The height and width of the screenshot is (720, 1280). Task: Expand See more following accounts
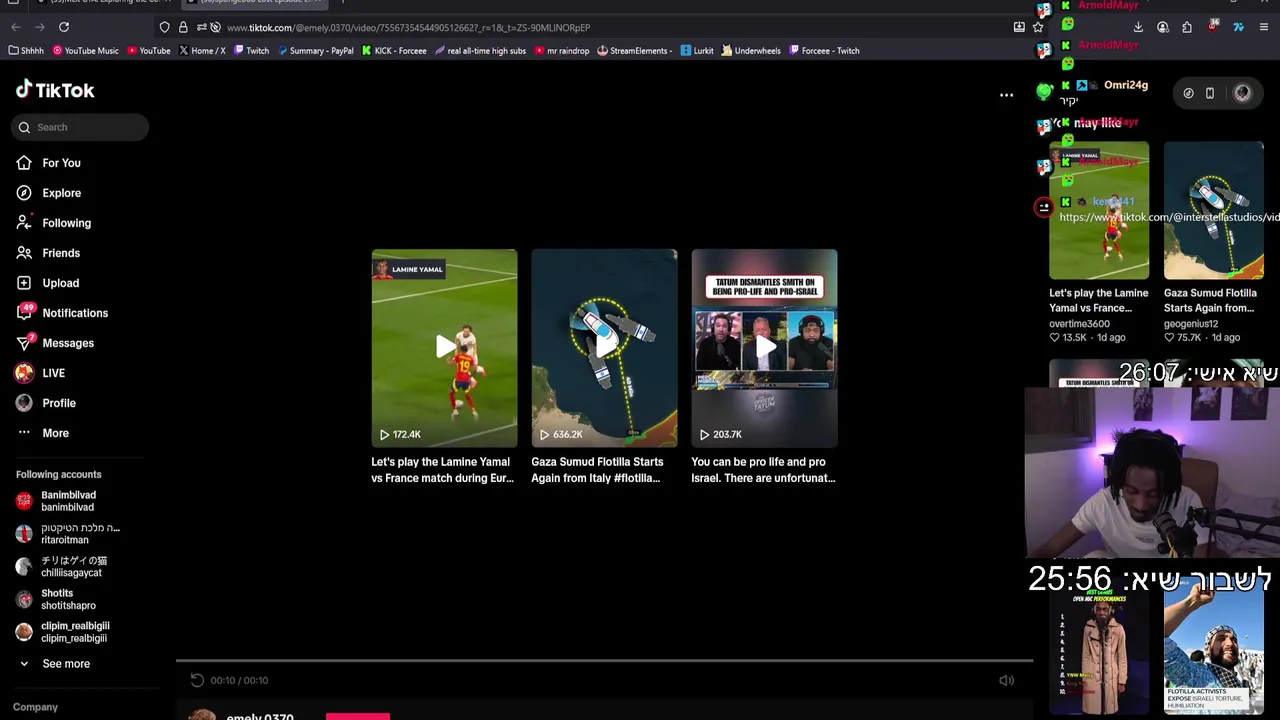66,664
